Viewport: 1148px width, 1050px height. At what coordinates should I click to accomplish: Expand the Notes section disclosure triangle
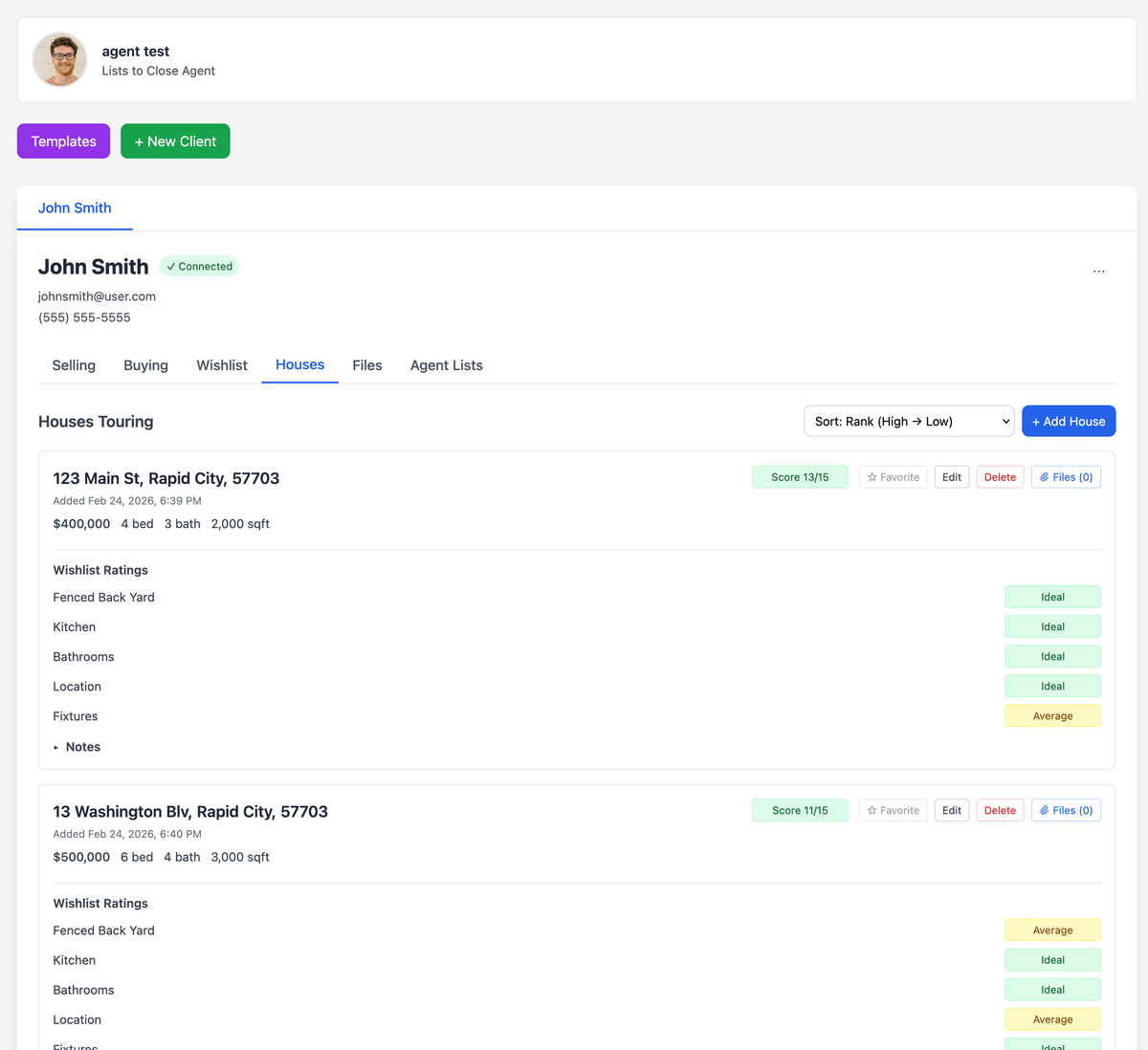[56, 748]
